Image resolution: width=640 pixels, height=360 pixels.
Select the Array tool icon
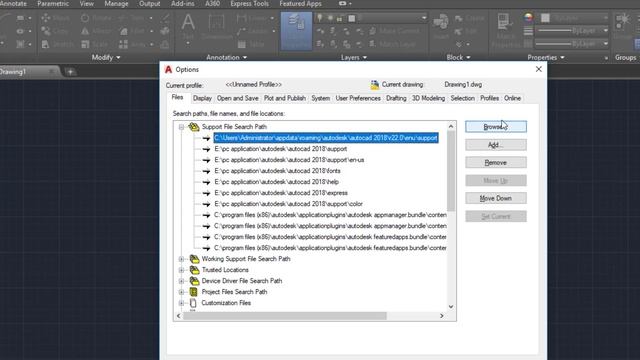tap(123, 44)
